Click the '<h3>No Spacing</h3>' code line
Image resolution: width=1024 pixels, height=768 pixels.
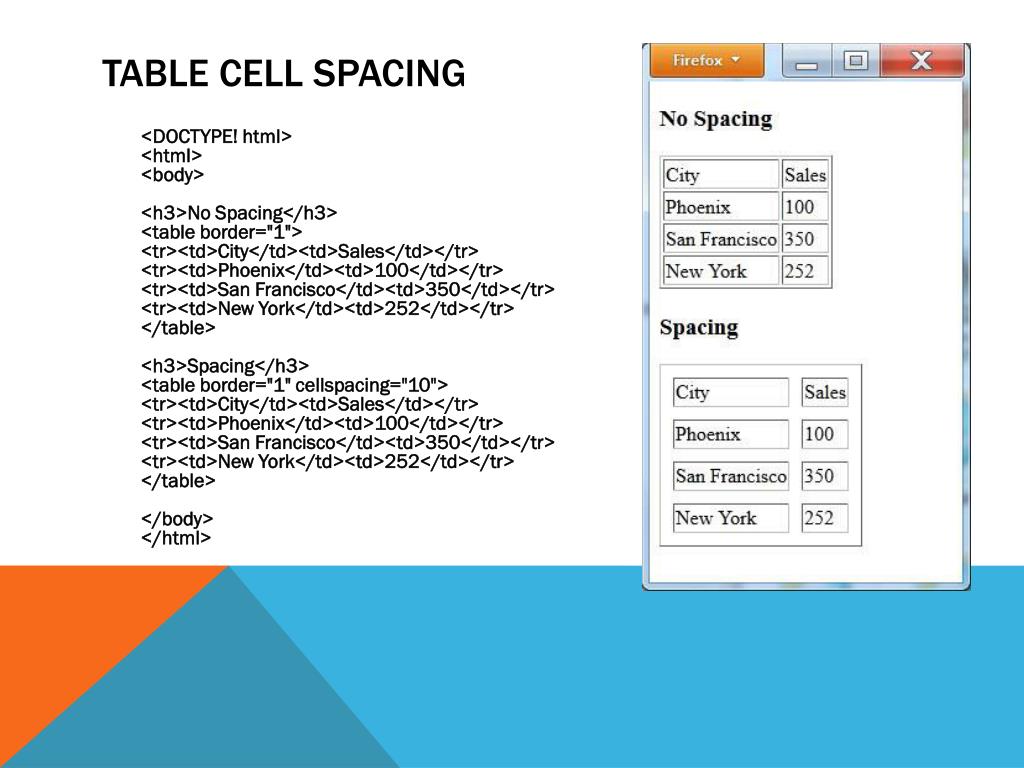pyautogui.click(x=239, y=213)
